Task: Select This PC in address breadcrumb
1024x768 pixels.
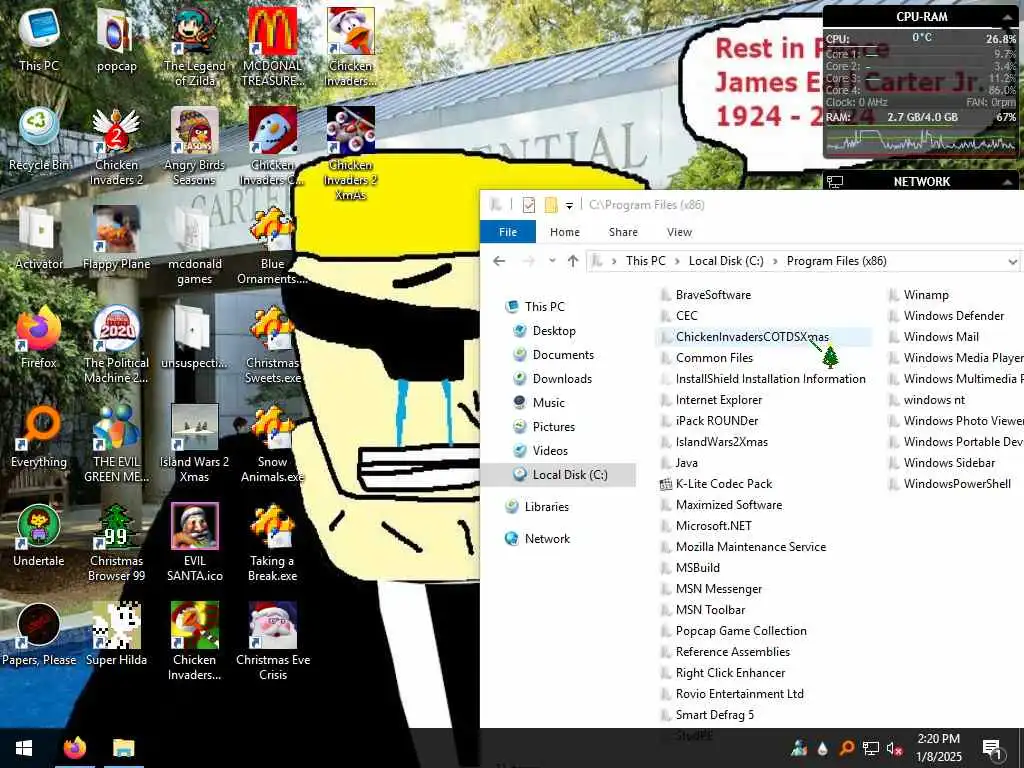Action: coord(645,261)
